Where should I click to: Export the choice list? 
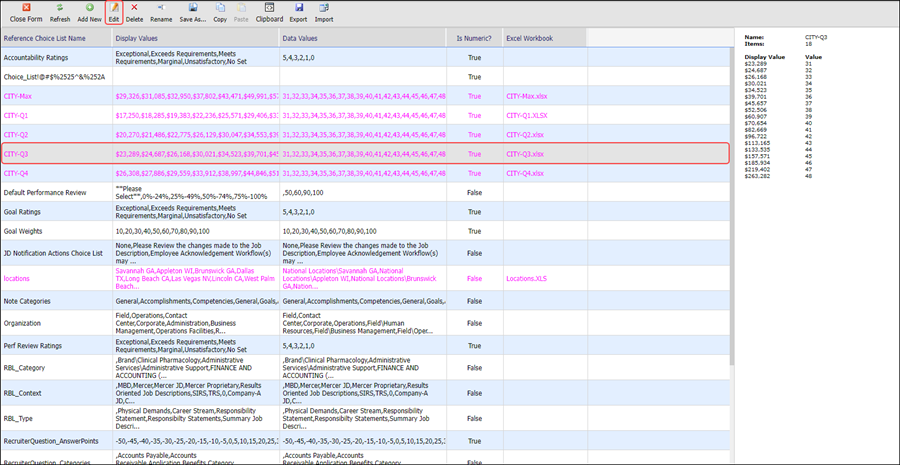point(298,12)
